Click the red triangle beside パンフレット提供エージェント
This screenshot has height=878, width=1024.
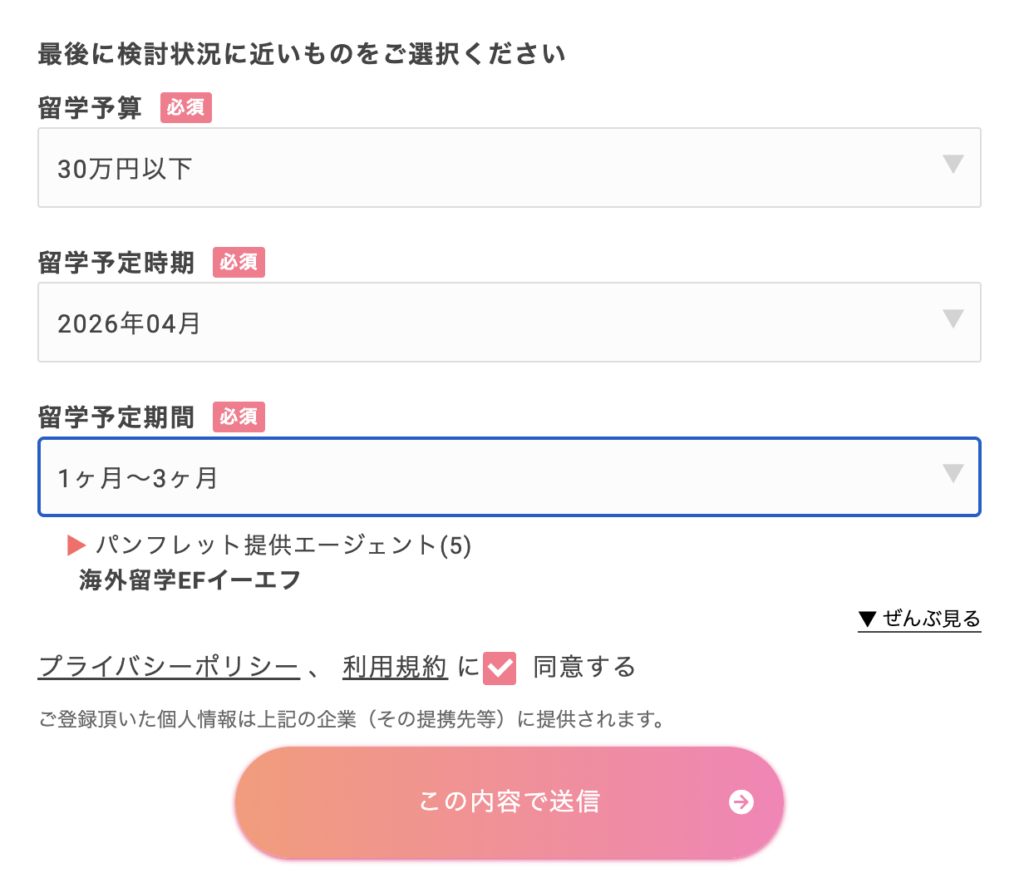tap(77, 545)
